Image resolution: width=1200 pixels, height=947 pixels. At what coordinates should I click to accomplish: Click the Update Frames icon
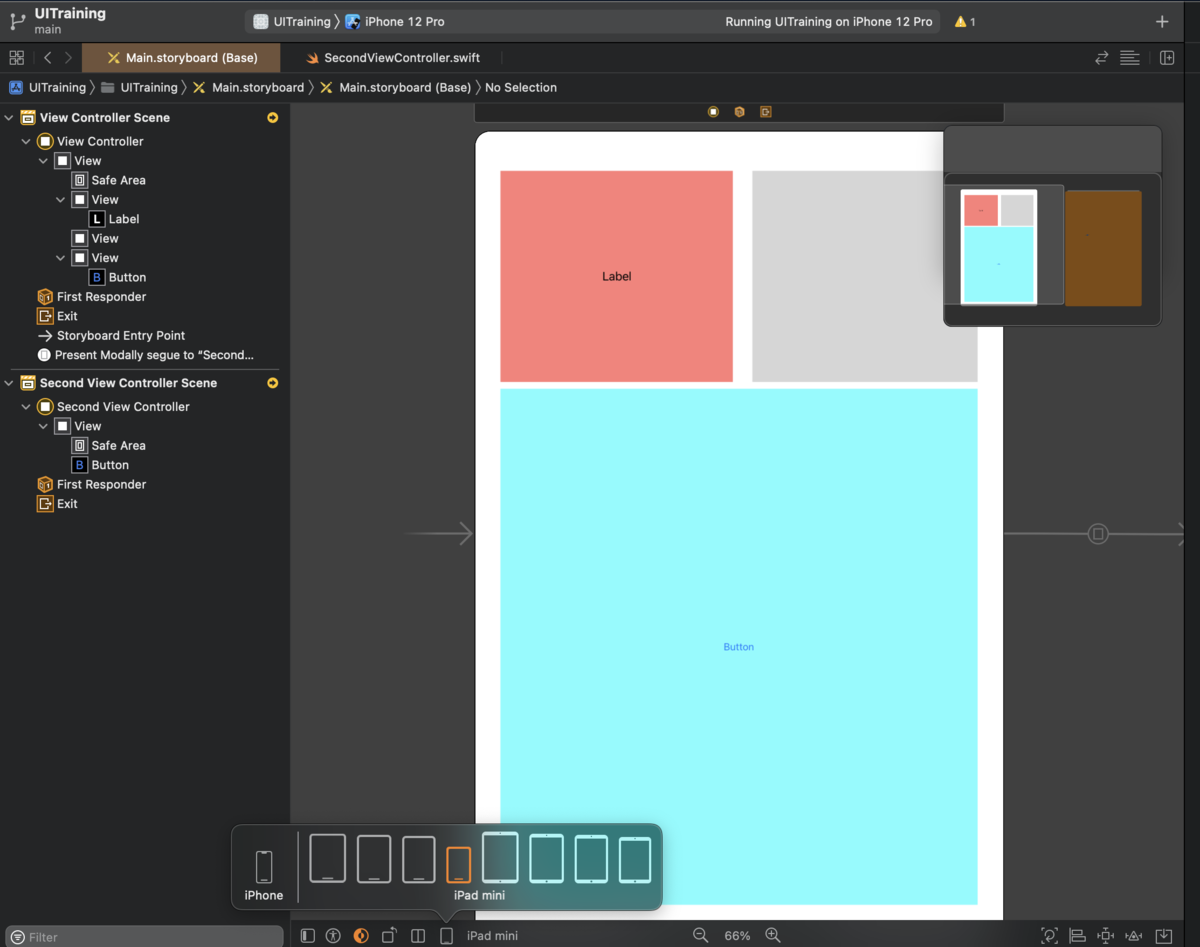pyautogui.click(x=1049, y=936)
